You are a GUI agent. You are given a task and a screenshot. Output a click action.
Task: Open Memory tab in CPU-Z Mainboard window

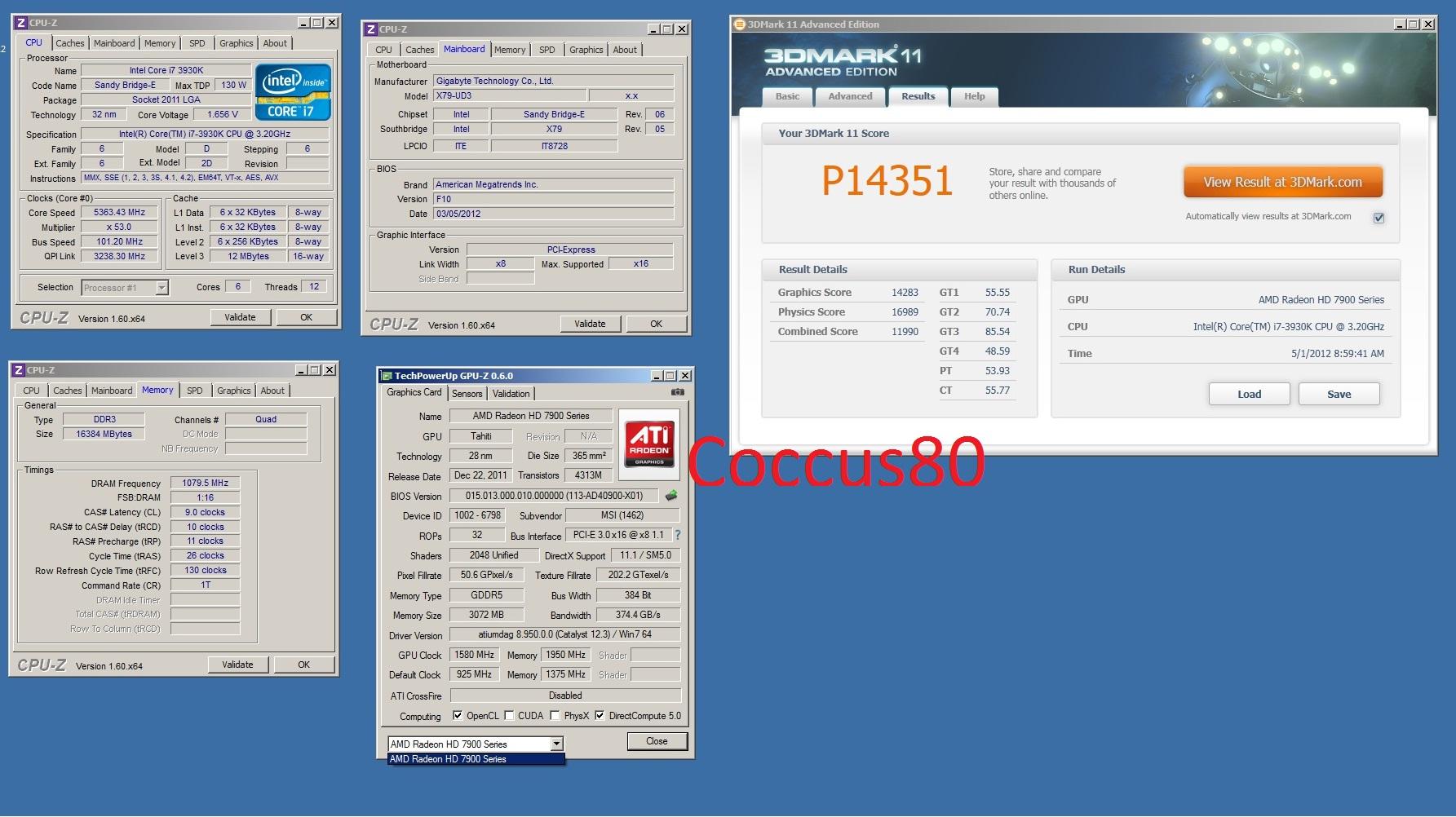(510, 50)
